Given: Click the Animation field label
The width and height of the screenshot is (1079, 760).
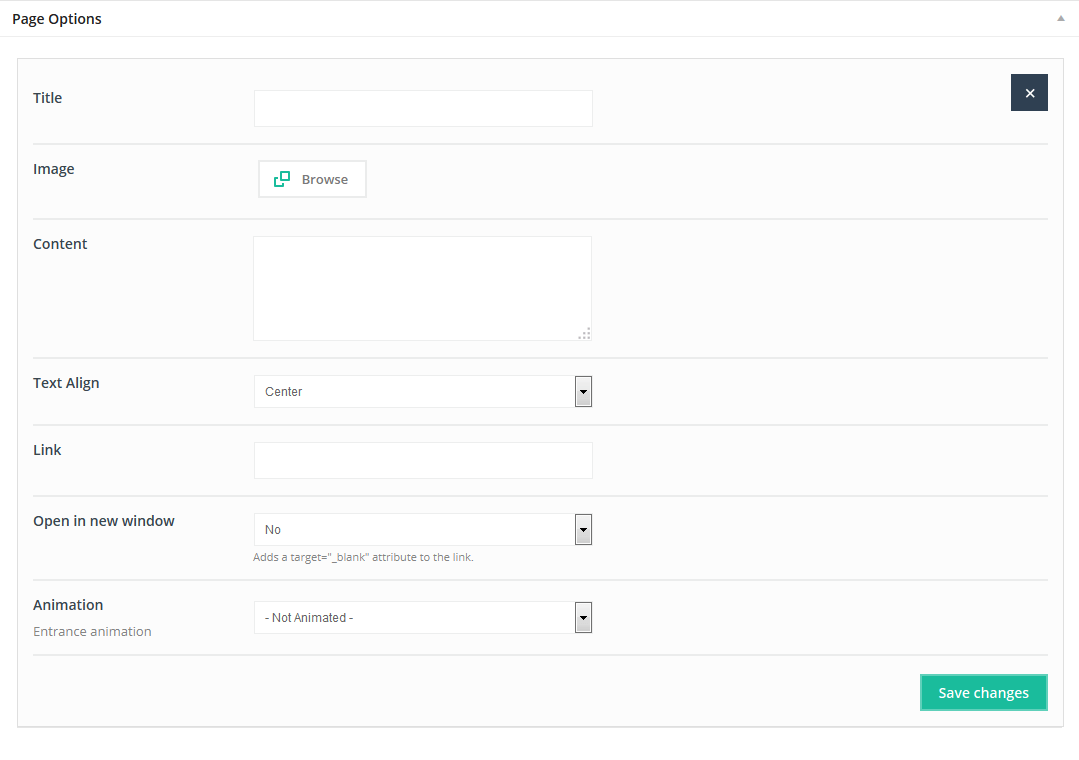Looking at the screenshot, I should pyautogui.click(x=68, y=605).
